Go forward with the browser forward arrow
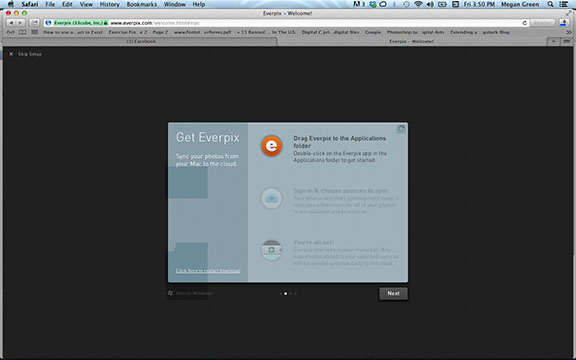Viewport: 576px width, 360px height. (x=21, y=23)
